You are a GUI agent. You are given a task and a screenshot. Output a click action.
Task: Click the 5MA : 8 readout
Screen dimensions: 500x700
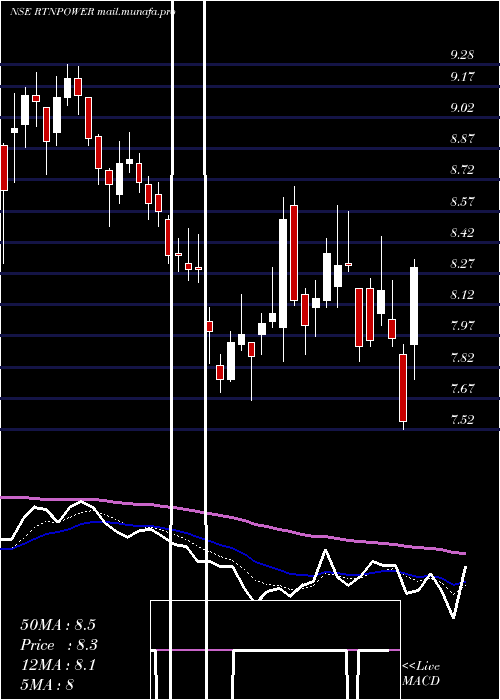(x=47, y=685)
